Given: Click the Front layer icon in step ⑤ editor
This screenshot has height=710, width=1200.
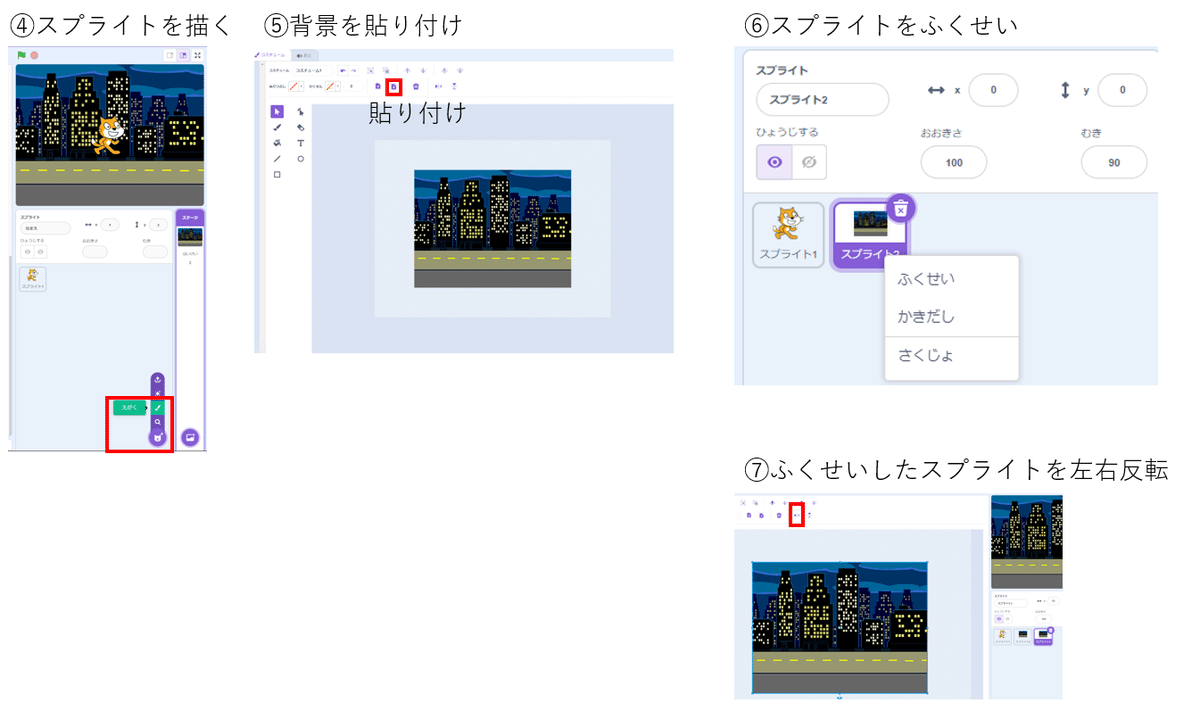Looking at the screenshot, I should pyautogui.click(x=444, y=71).
